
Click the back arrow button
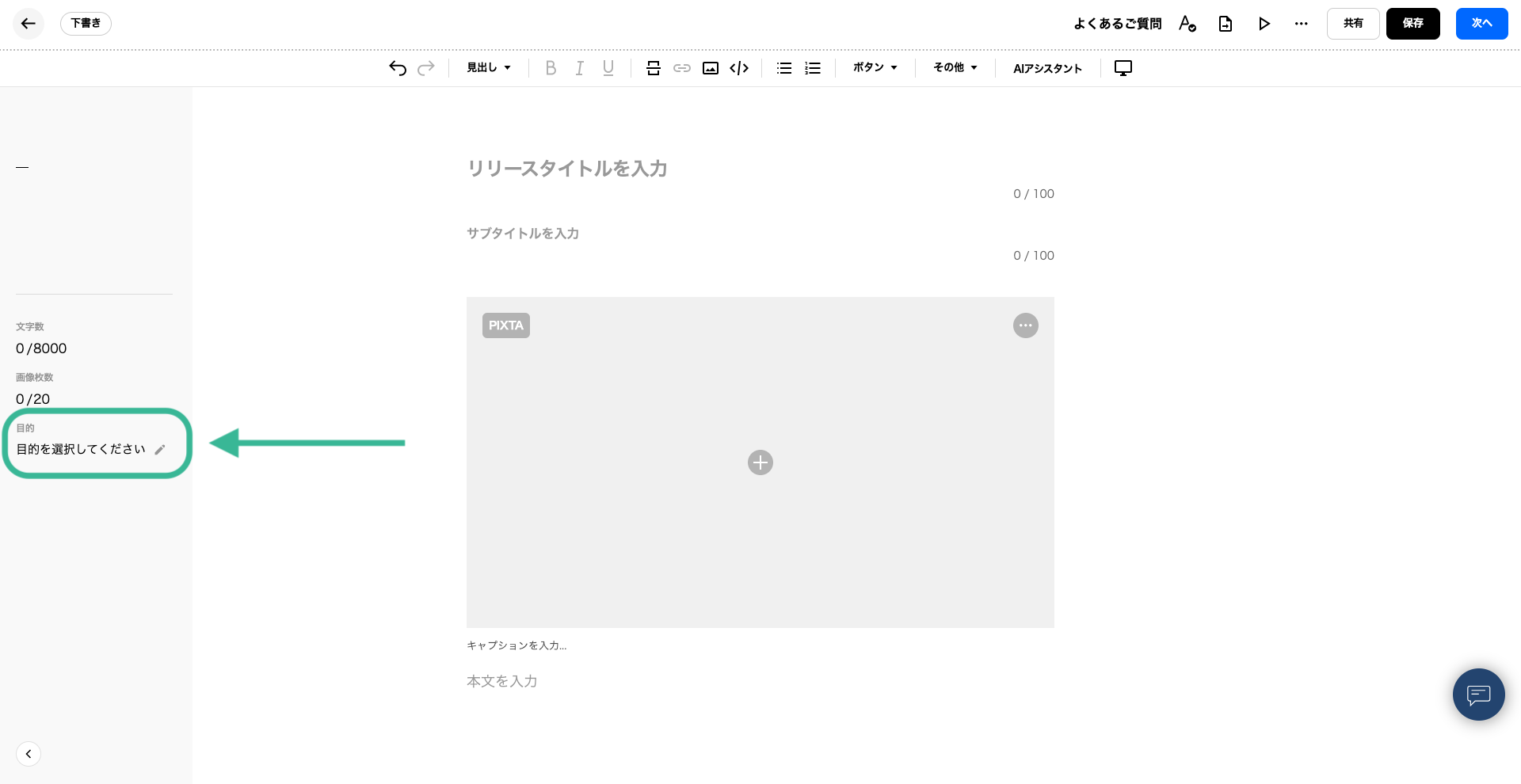29,24
